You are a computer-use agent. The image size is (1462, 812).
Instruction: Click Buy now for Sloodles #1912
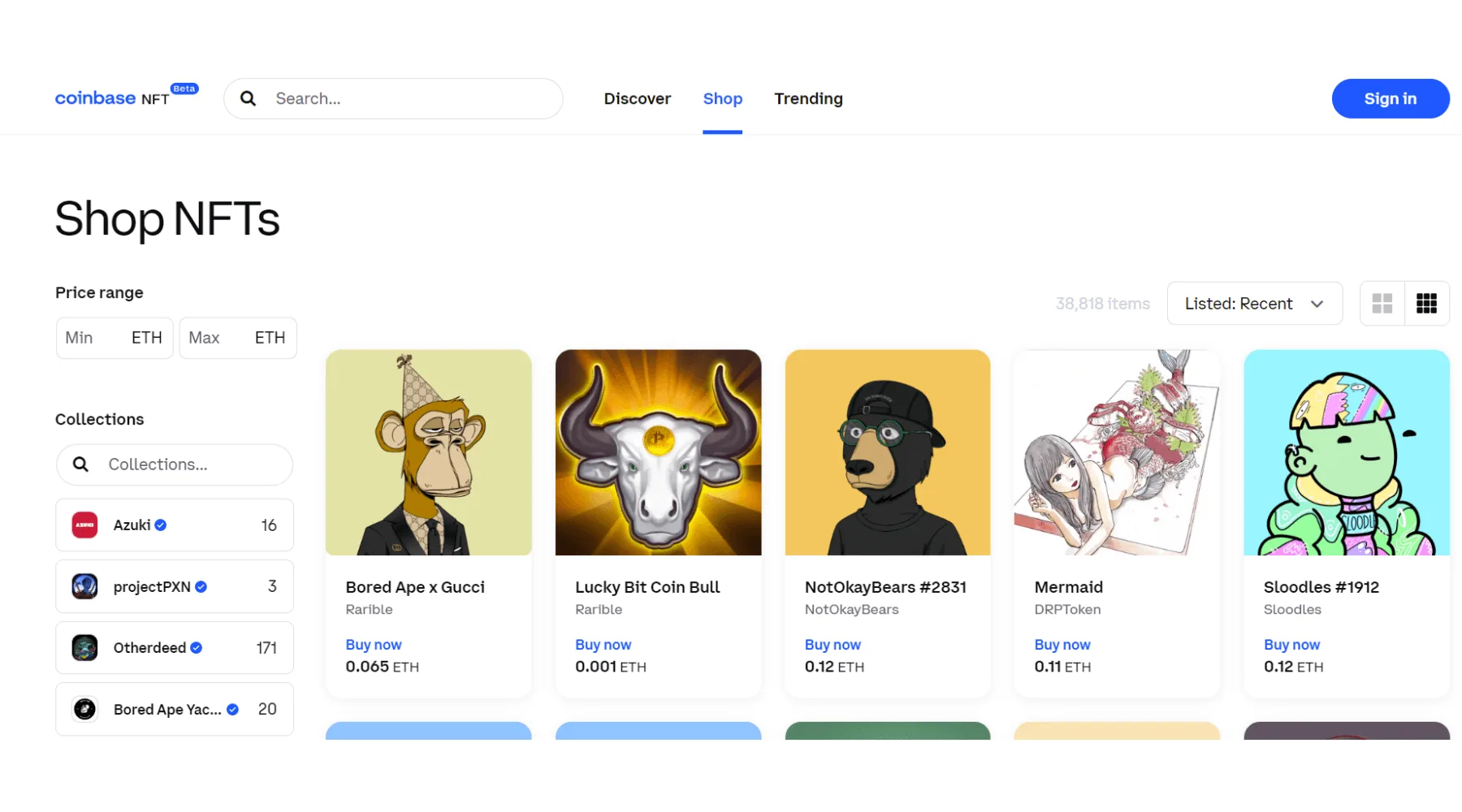pyautogui.click(x=1291, y=645)
